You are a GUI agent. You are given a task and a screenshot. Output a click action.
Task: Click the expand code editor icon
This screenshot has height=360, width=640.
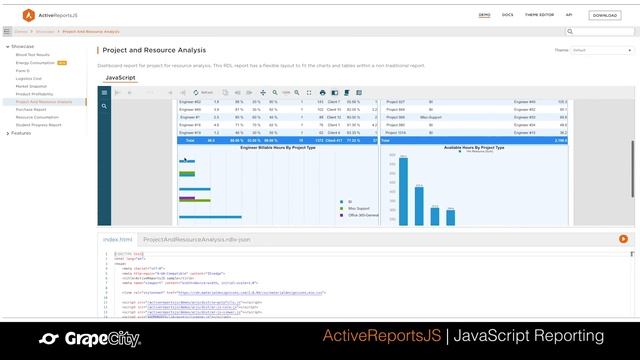632,254
